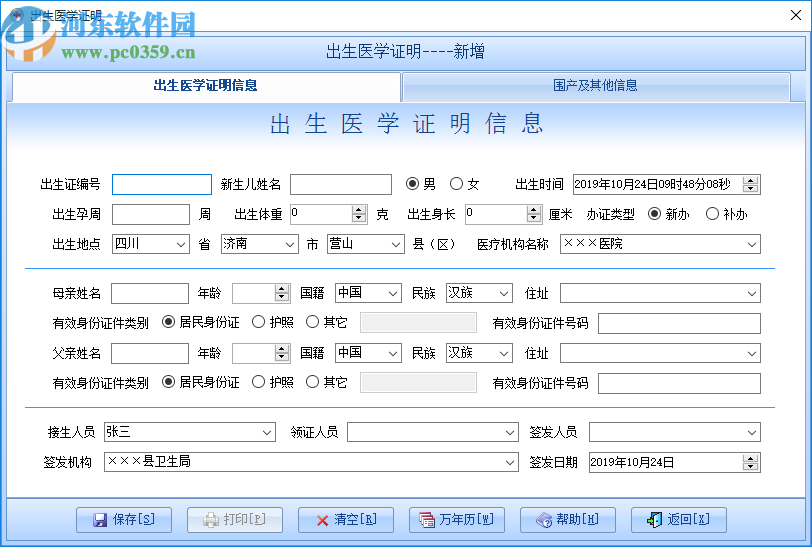Switch to 出生医学证明信息 tab
812x547 pixels.
(206, 85)
